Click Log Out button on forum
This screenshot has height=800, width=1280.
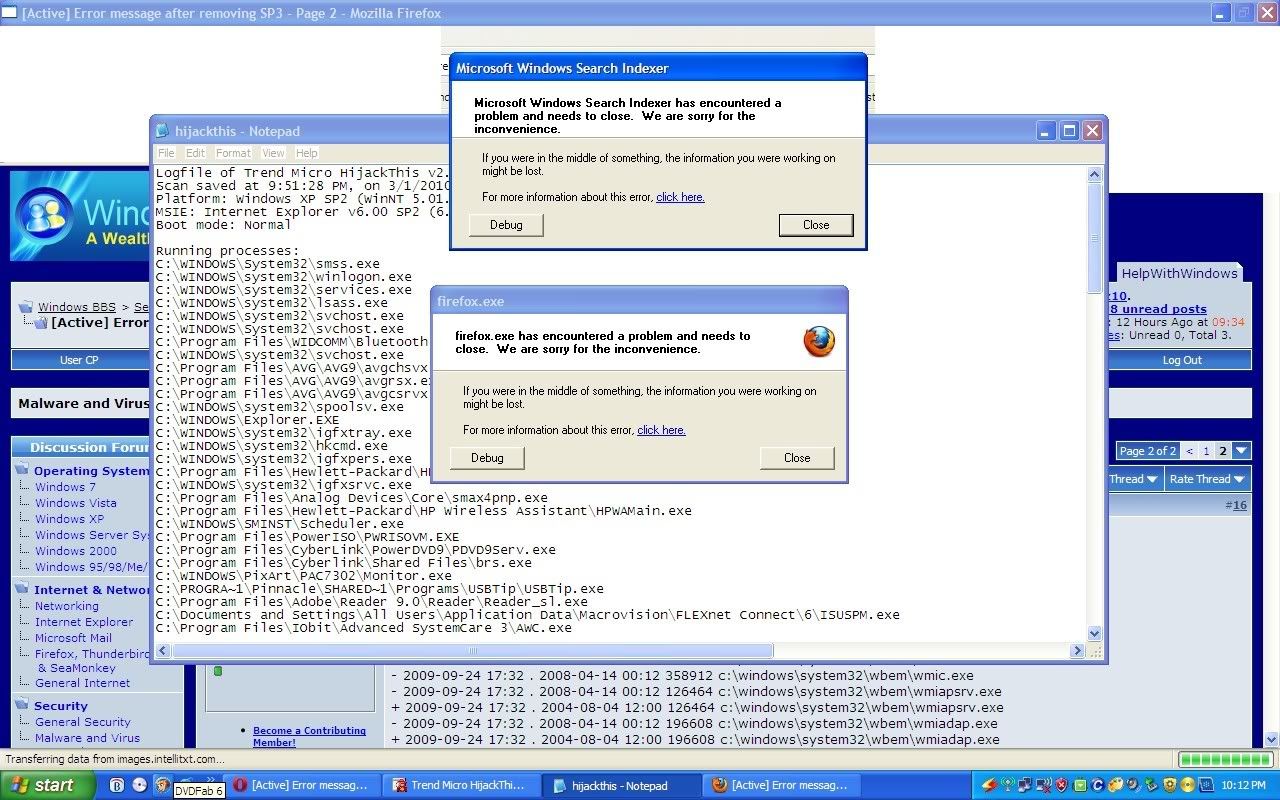click(1182, 360)
